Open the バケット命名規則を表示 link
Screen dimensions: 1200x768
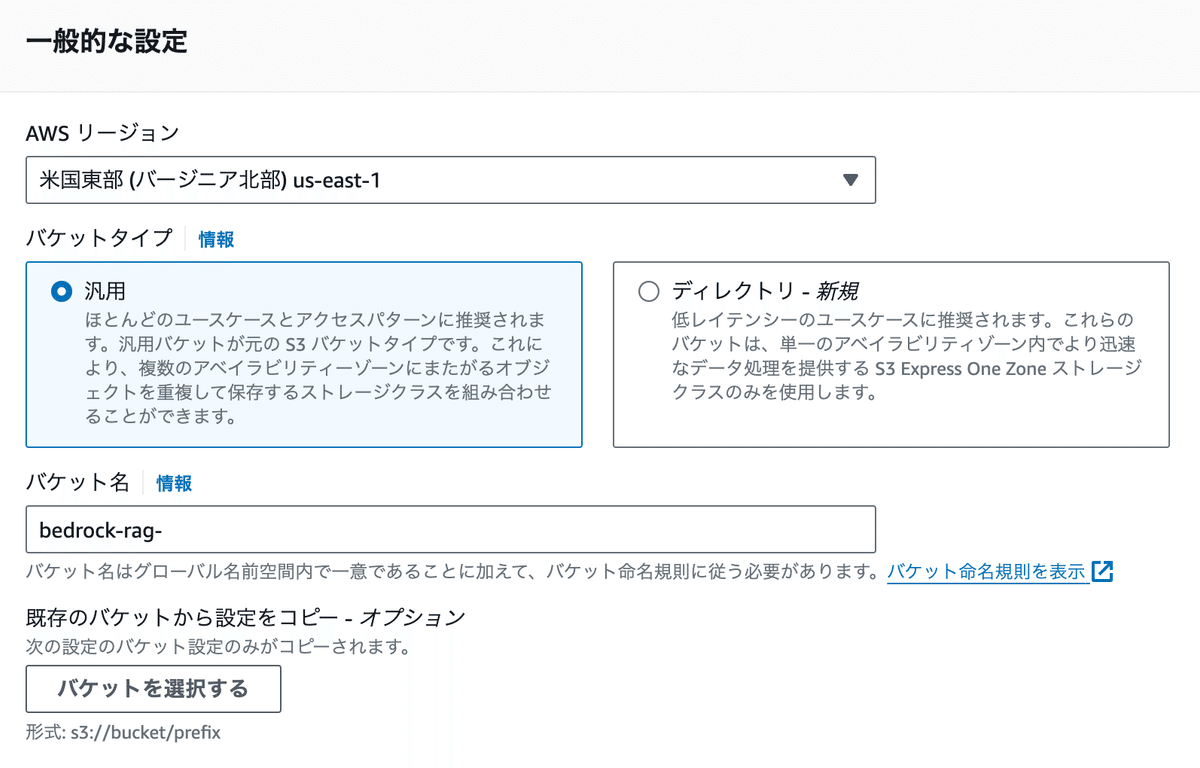[x=986, y=572]
